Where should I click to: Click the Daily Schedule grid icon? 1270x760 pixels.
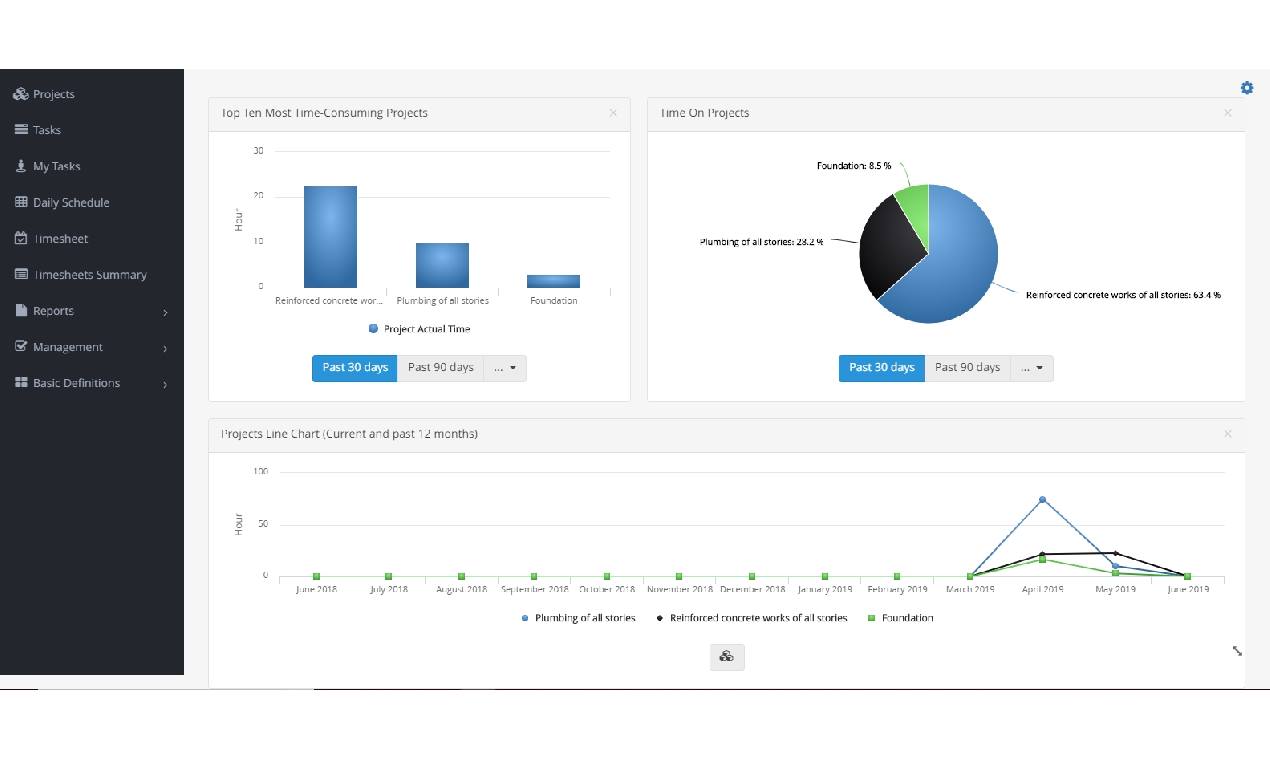coord(21,202)
